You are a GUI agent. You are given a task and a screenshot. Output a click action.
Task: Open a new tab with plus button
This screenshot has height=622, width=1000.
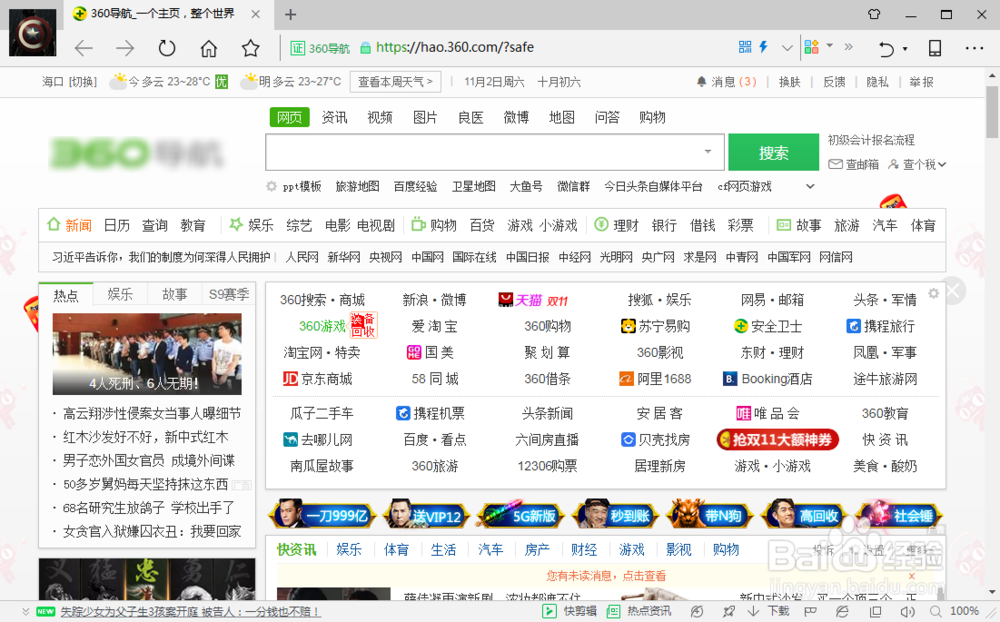click(x=290, y=14)
